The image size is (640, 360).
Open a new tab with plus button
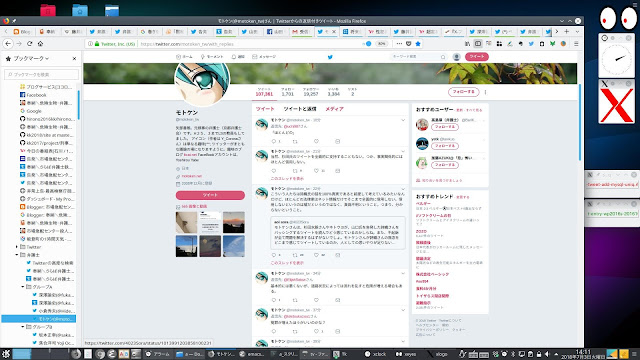coord(567,31)
